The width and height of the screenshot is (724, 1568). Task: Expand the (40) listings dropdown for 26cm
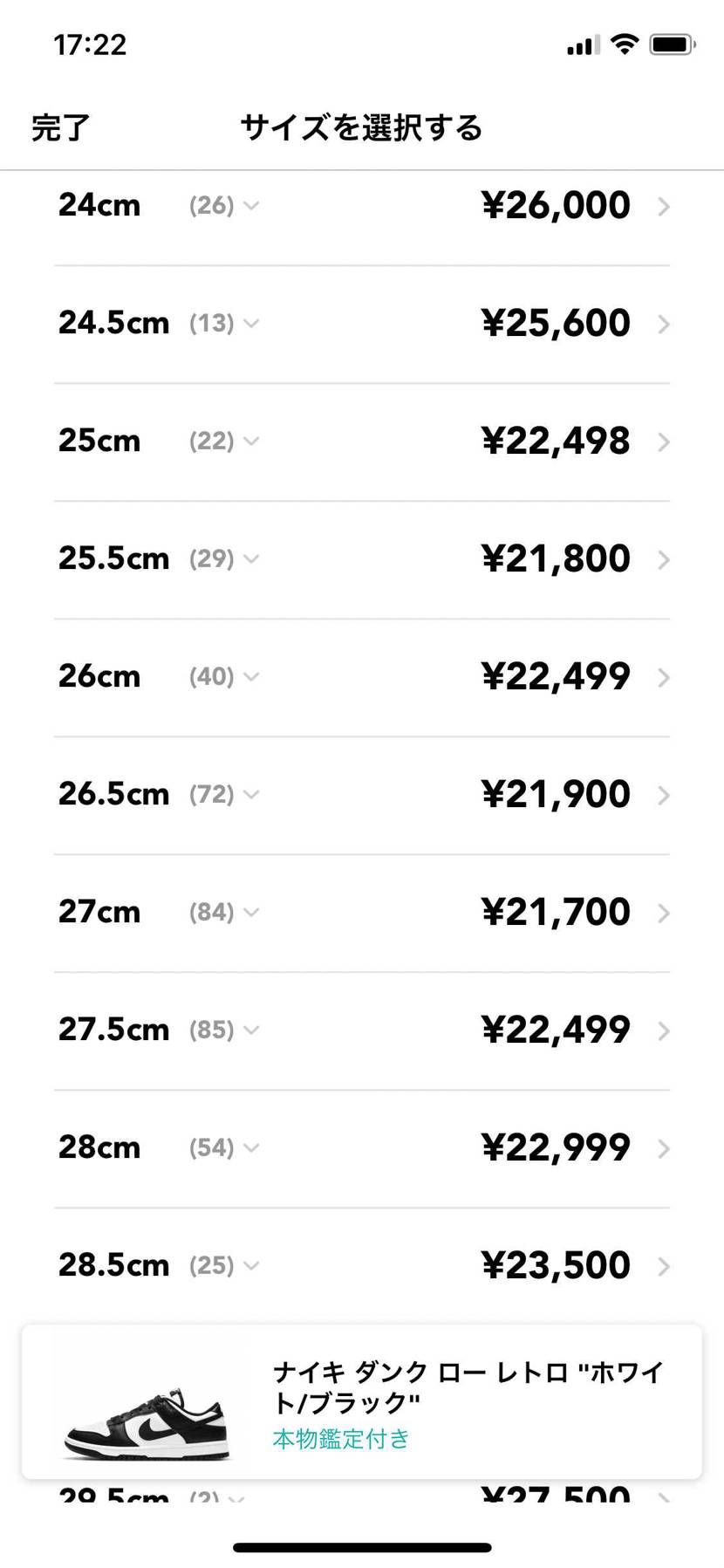tap(224, 677)
